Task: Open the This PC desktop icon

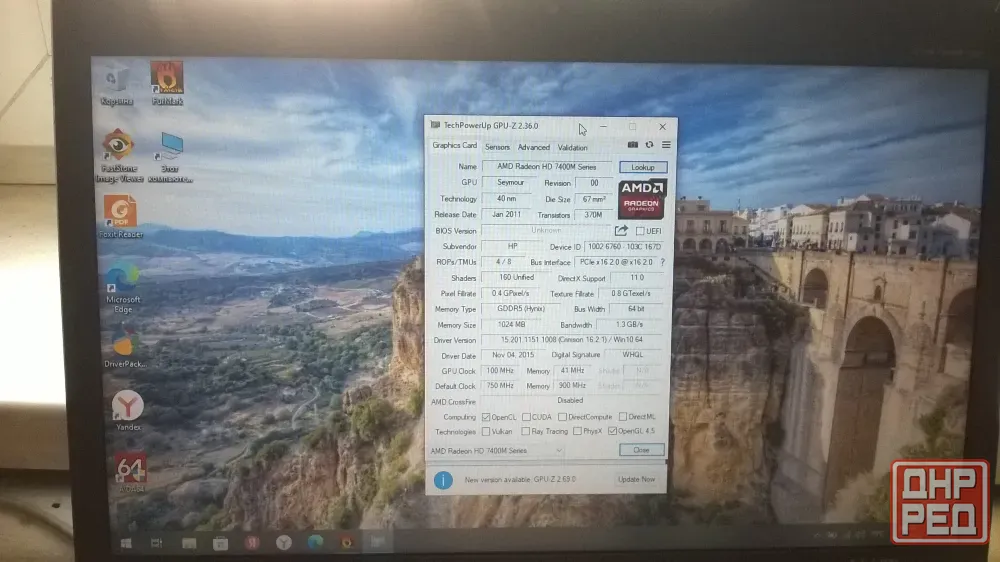Action: pos(170,158)
